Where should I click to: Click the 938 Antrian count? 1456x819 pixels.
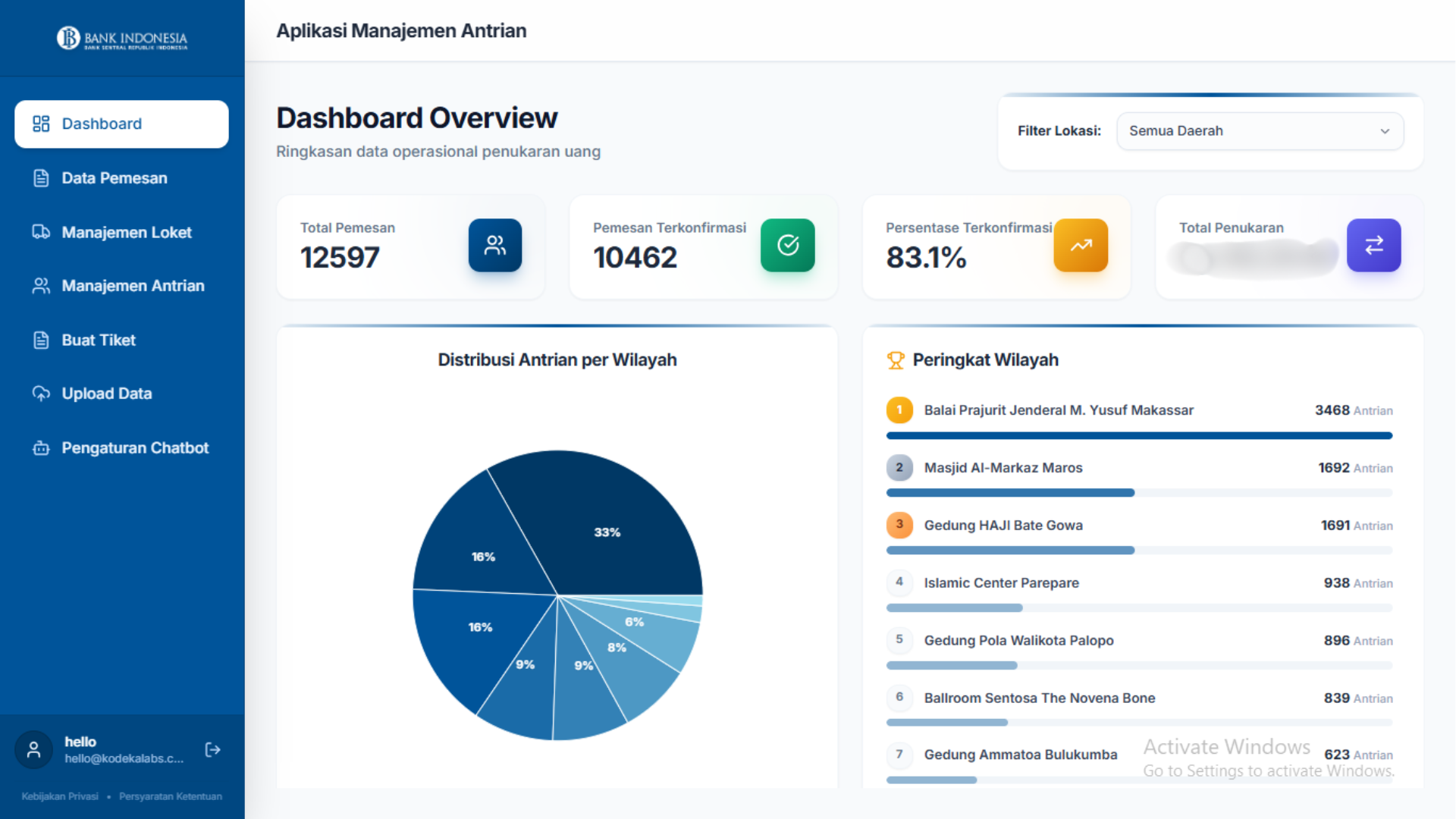(x=1358, y=583)
